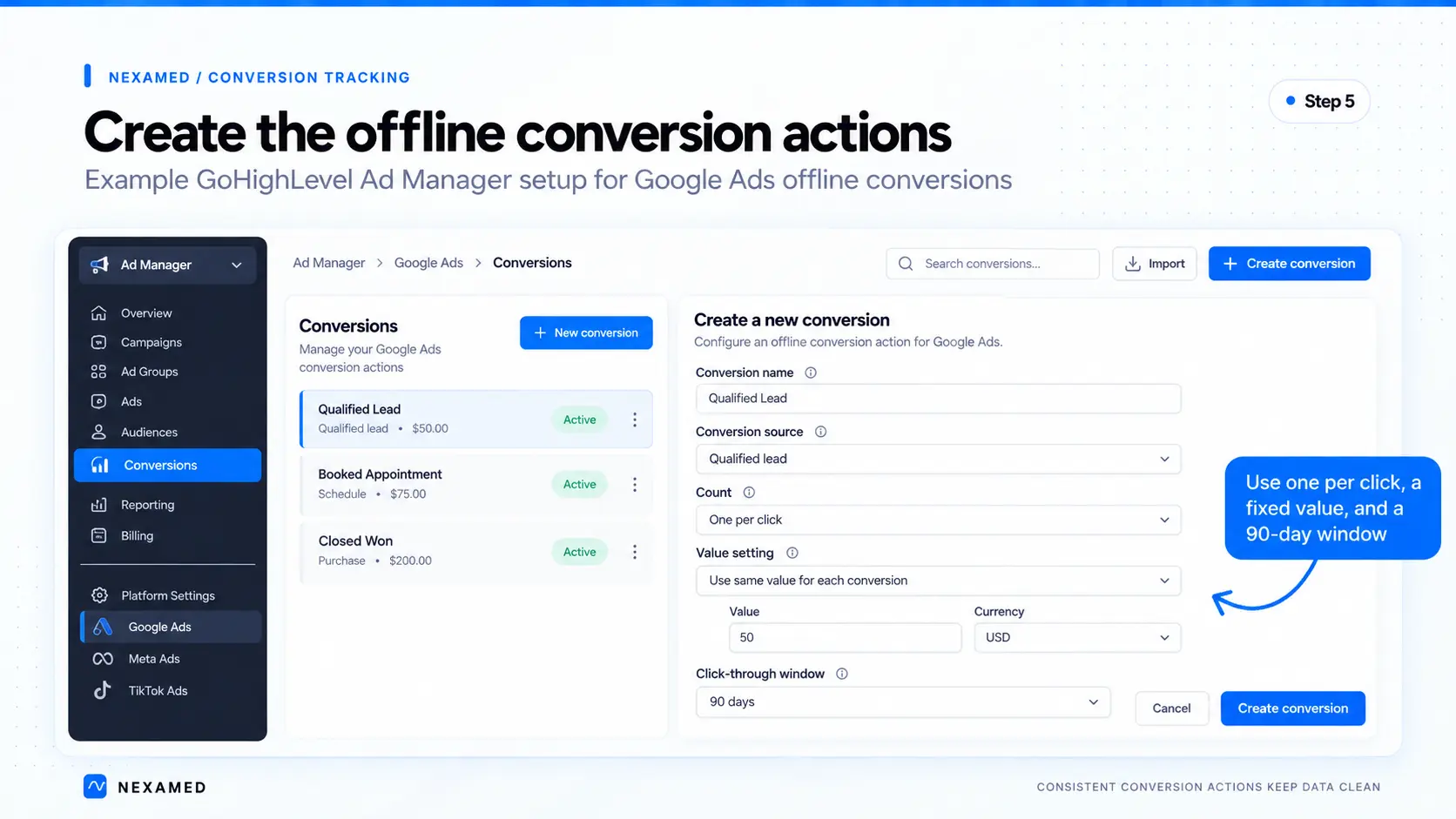Click info icon beside Count label
Image resolution: width=1456 pixels, height=819 pixels.
(x=749, y=493)
